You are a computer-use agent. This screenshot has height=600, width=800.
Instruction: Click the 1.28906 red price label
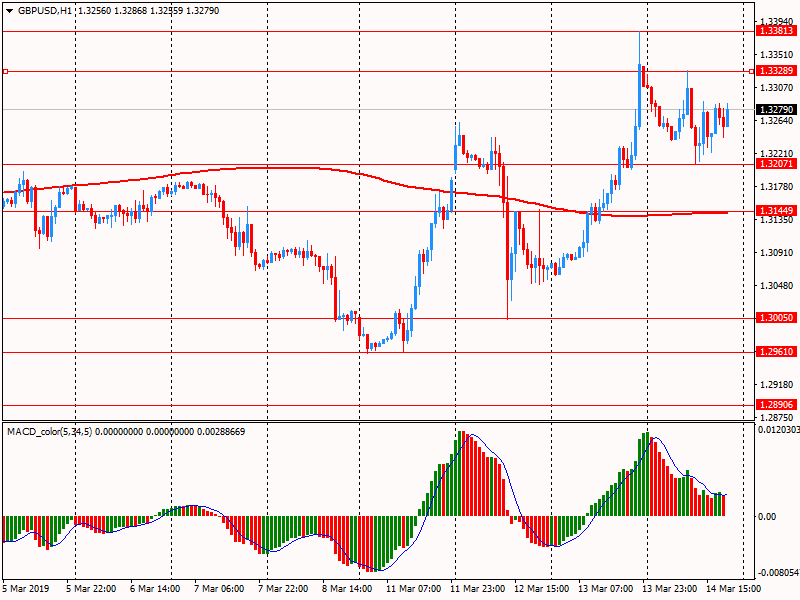(776, 405)
